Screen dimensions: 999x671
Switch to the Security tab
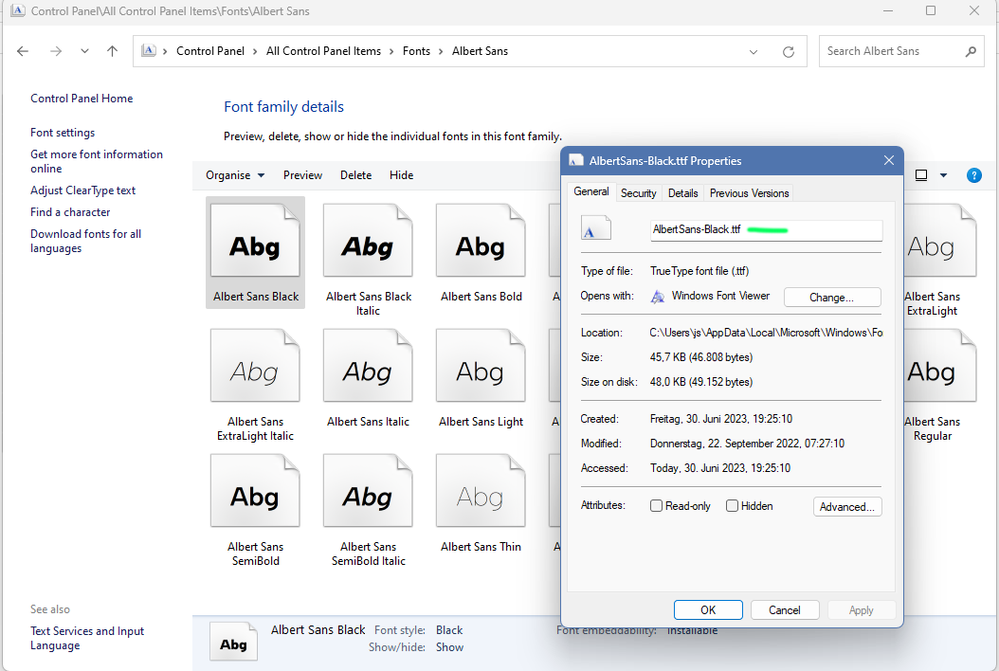(638, 193)
